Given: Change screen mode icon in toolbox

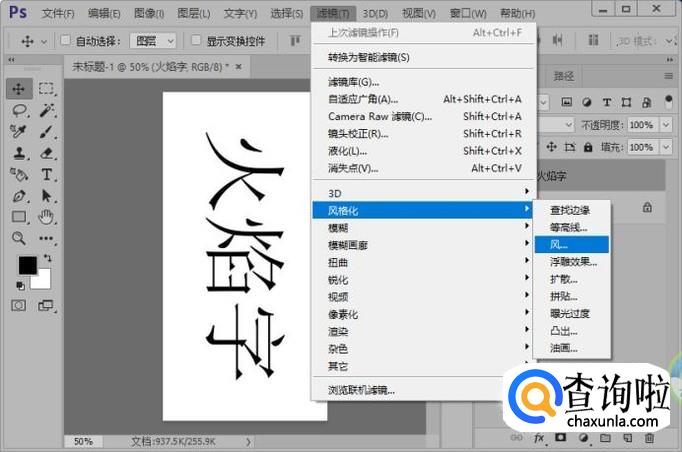Looking at the screenshot, I should 46,305.
